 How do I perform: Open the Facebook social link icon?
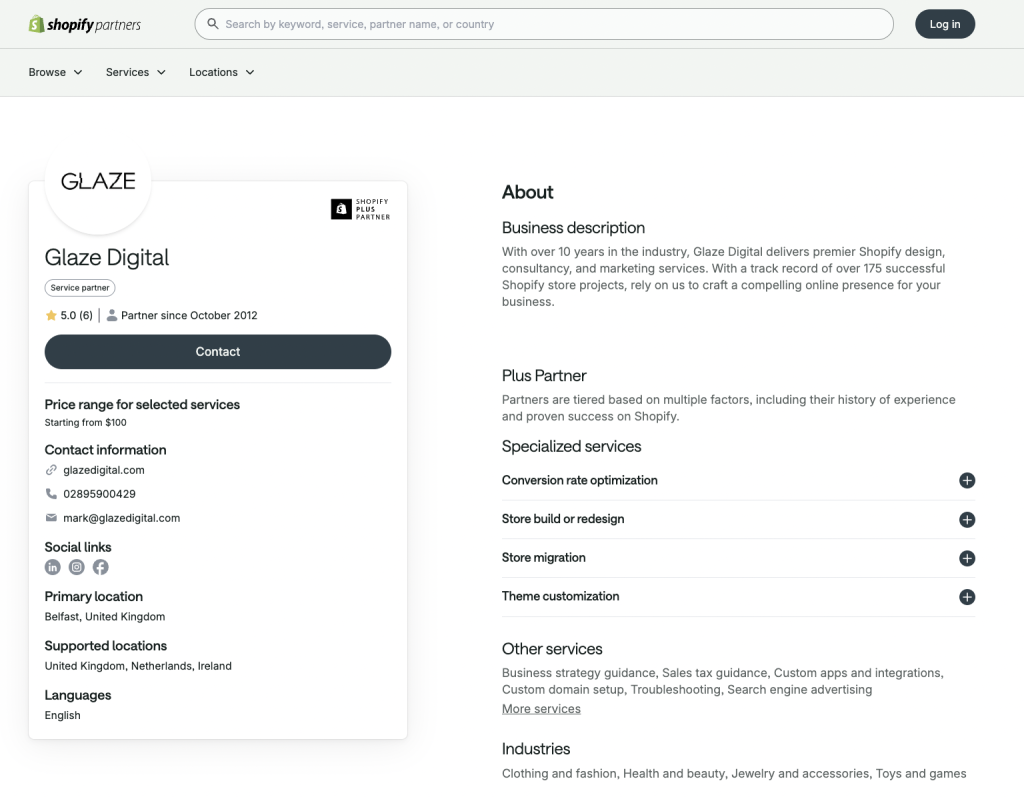pos(101,567)
